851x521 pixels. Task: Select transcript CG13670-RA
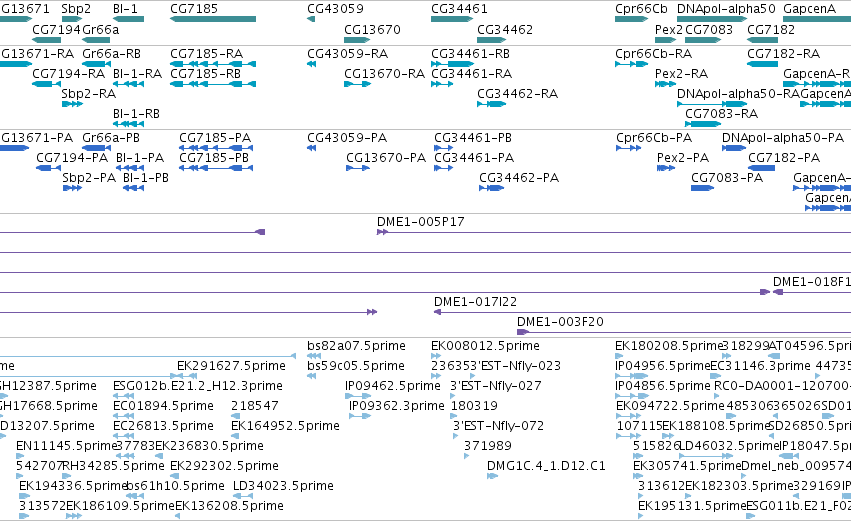(384, 74)
